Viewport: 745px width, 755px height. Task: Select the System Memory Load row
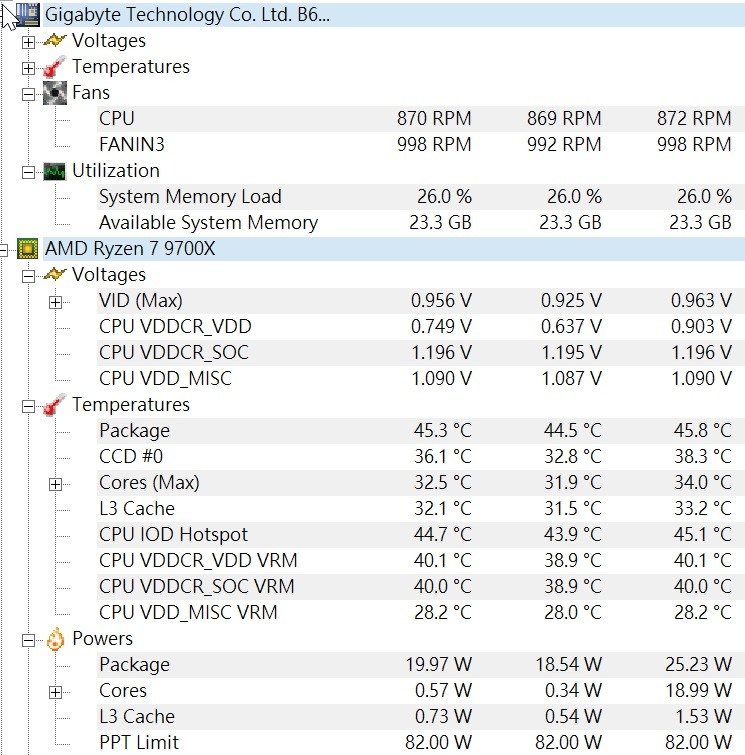[x=420, y=196]
